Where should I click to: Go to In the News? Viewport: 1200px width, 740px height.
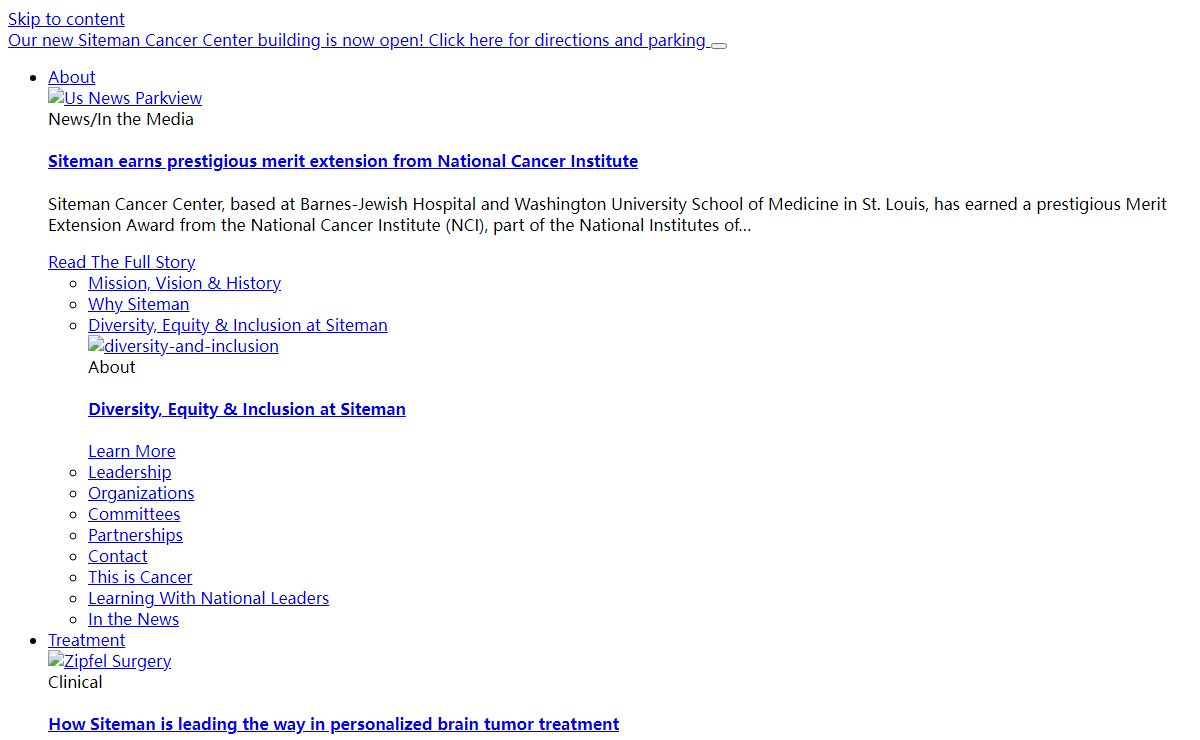point(134,619)
